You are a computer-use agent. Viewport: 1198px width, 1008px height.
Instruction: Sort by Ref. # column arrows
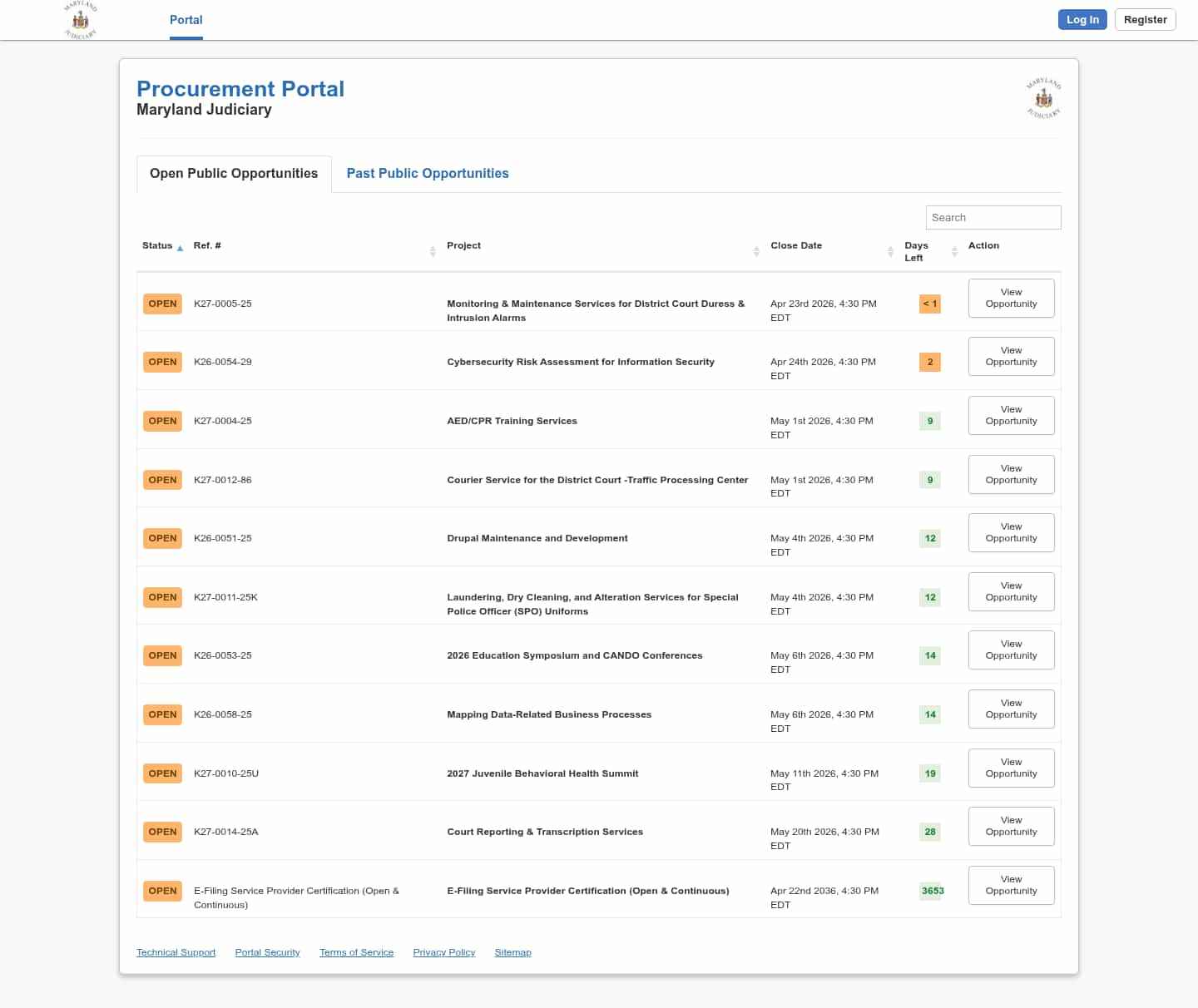pyautogui.click(x=433, y=251)
